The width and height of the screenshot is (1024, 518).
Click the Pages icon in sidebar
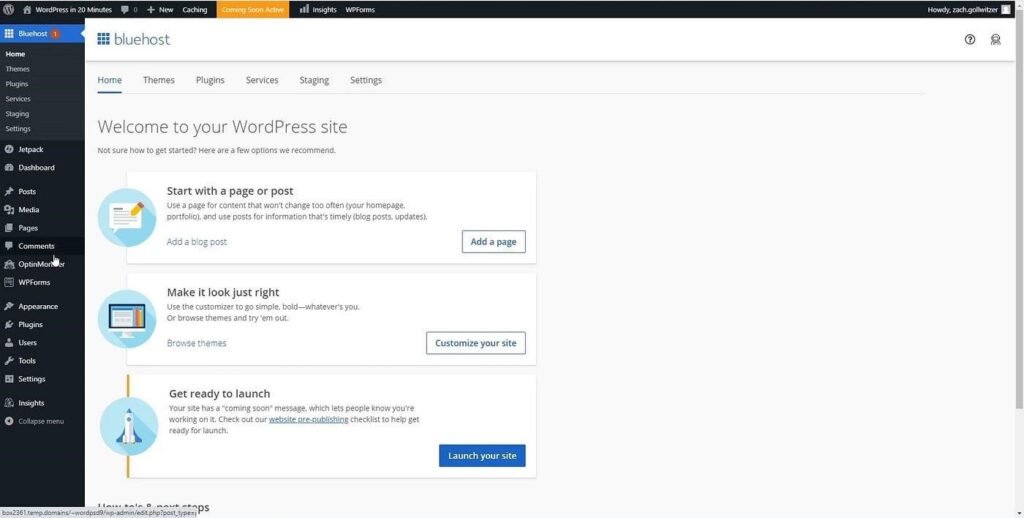click(x=9, y=228)
